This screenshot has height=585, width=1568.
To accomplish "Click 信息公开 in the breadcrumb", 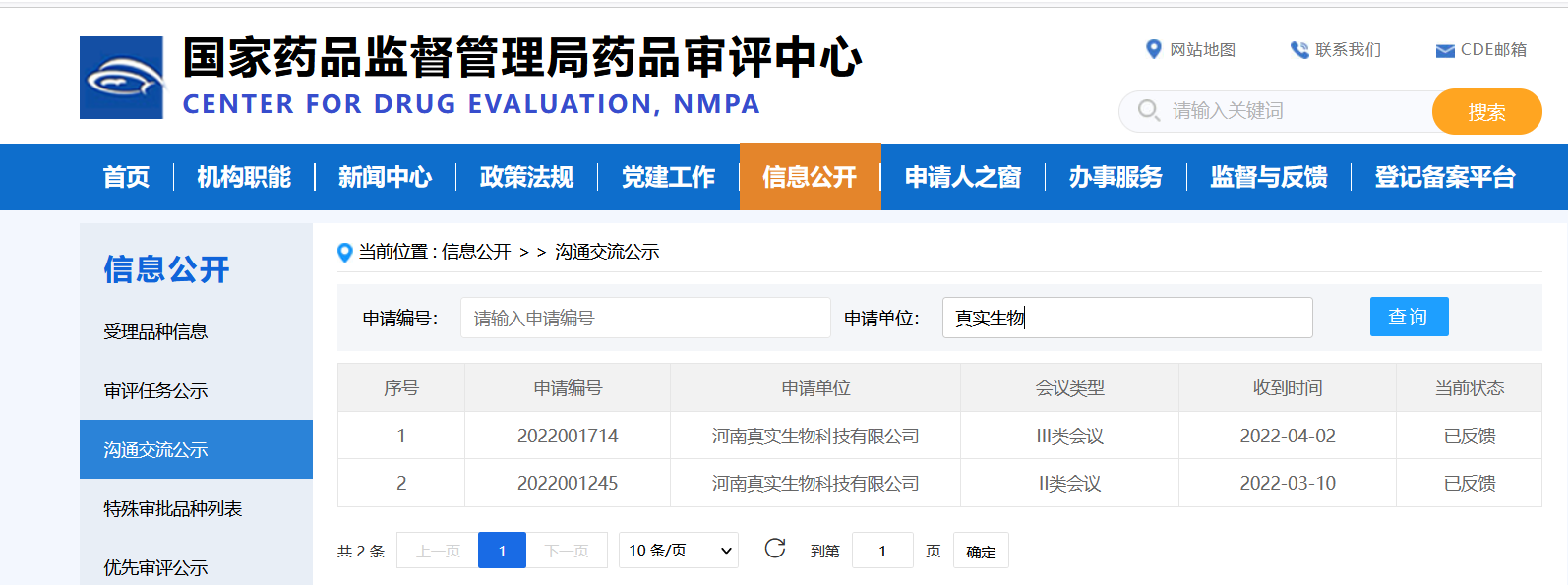I will coord(476,252).
